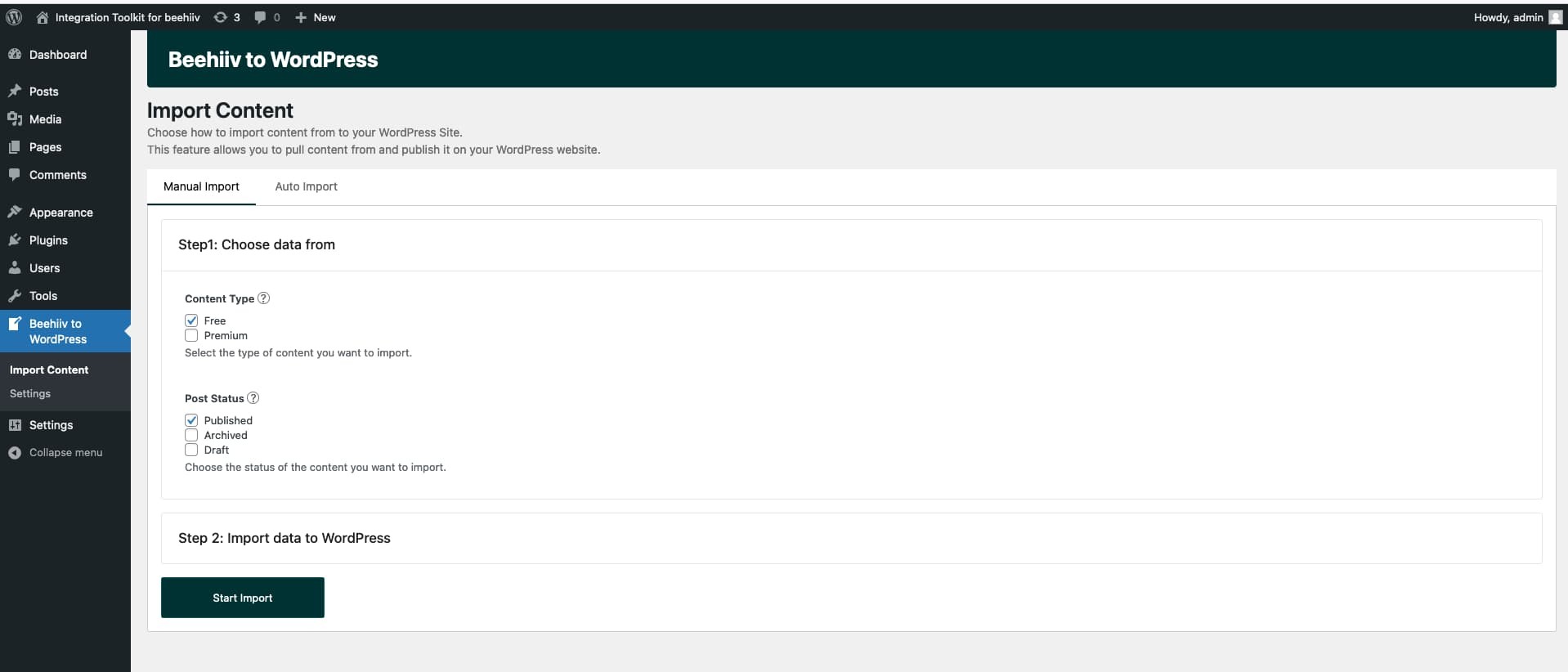The height and width of the screenshot is (672, 1568).
Task: Open the Plugins menu in sidebar
Action: click(48, 240)
